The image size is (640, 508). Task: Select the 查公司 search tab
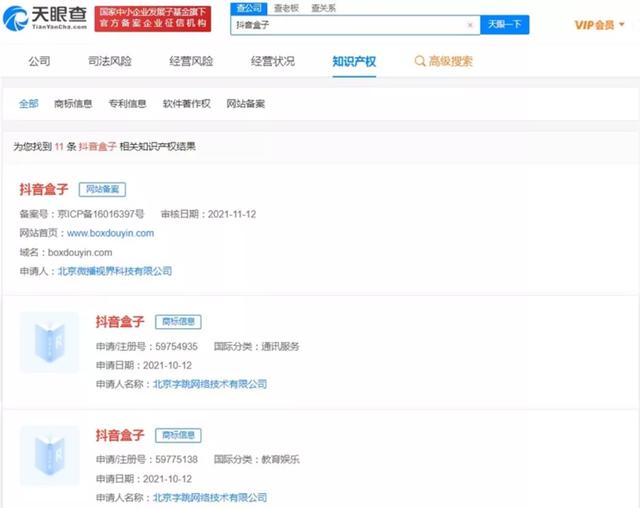tap(249, 8)
